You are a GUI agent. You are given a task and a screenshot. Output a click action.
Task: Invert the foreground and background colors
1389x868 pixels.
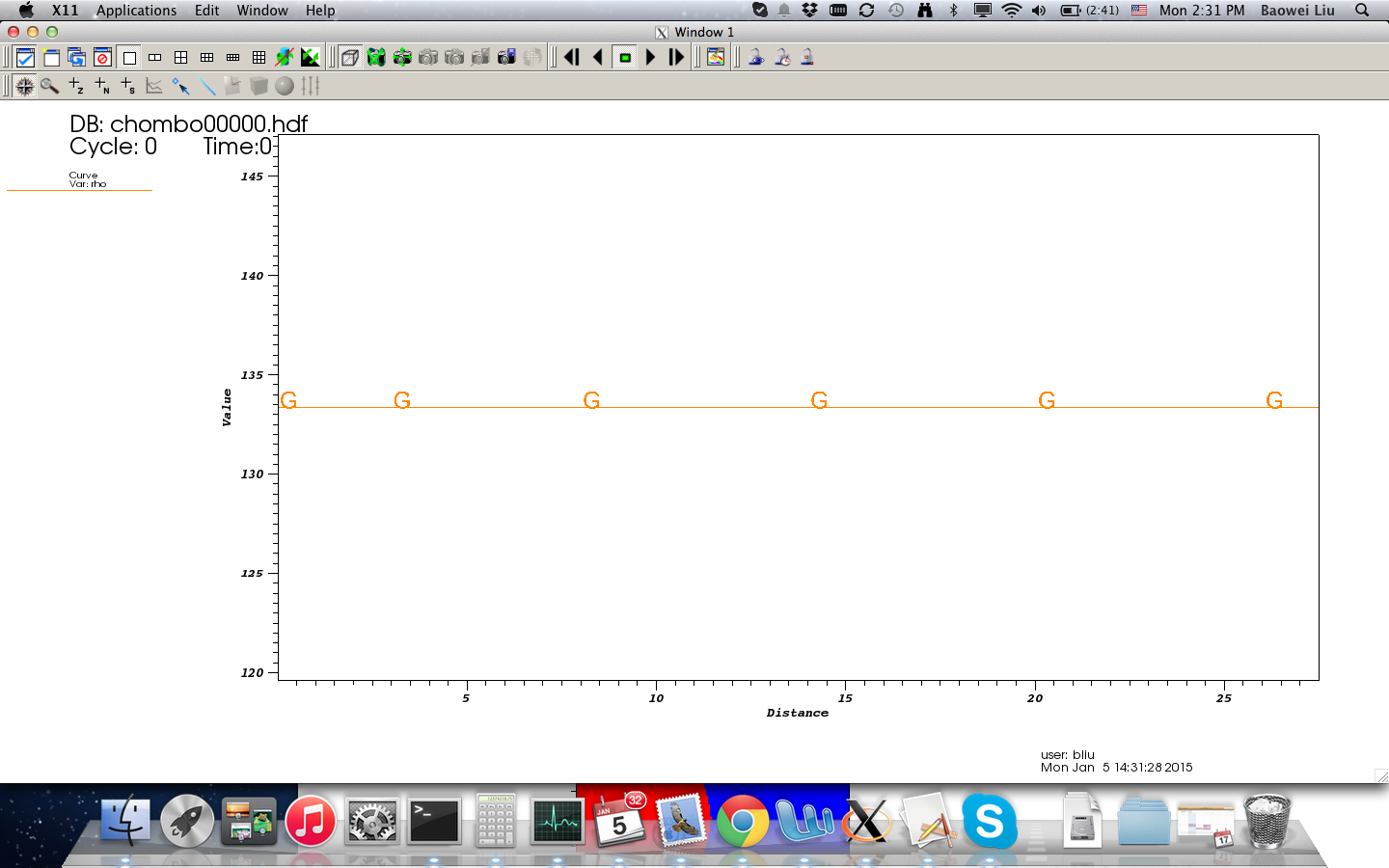click(311, 58)
